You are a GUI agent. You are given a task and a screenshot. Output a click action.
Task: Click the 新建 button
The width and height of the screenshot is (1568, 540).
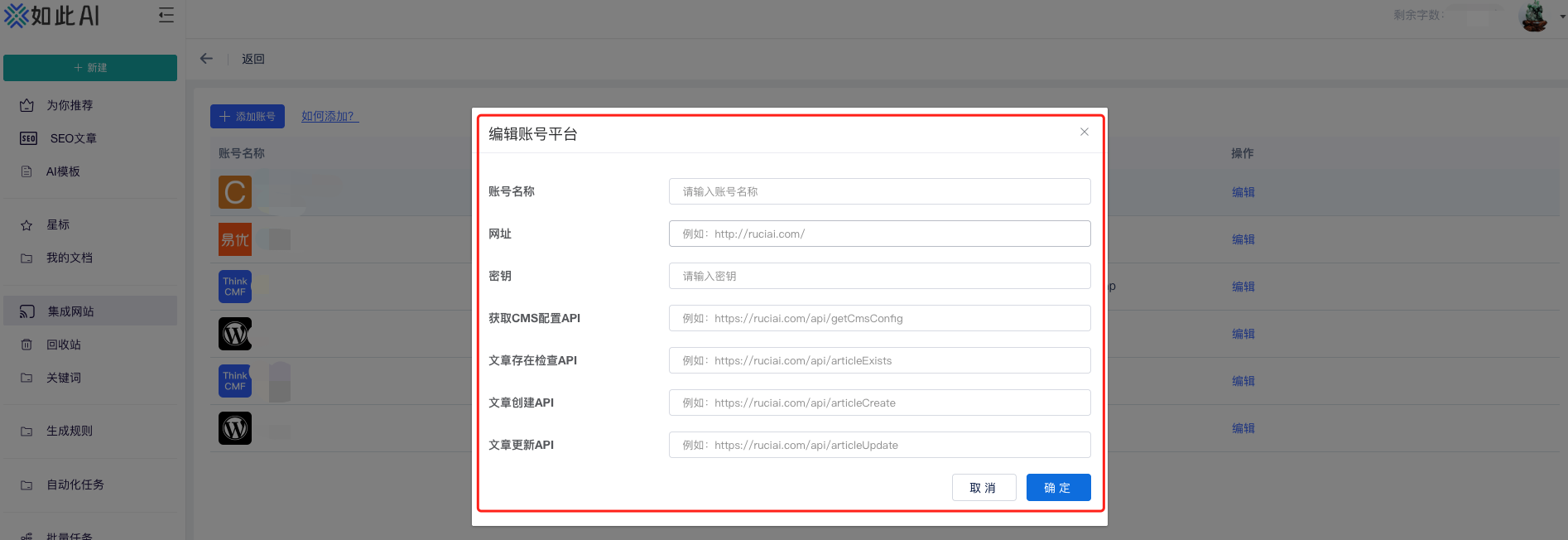(x=90, y=68)
